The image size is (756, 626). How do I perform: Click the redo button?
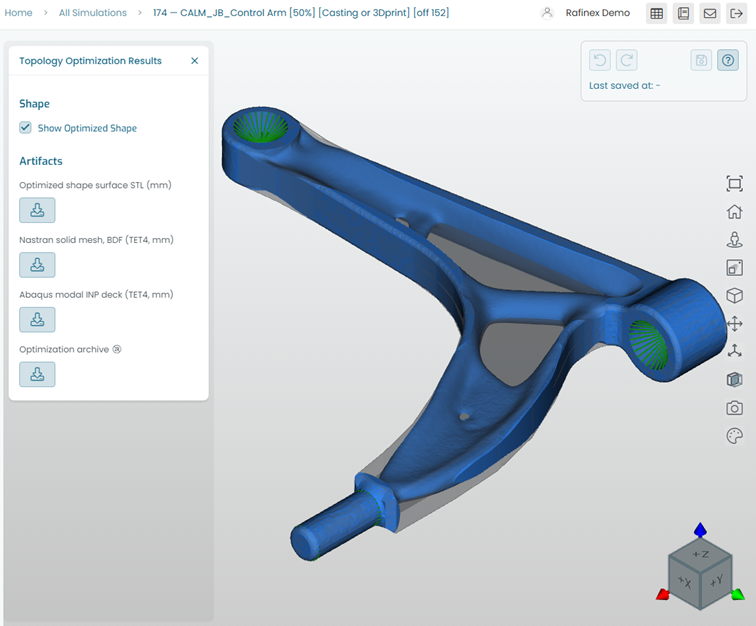[x=626, y=60]
